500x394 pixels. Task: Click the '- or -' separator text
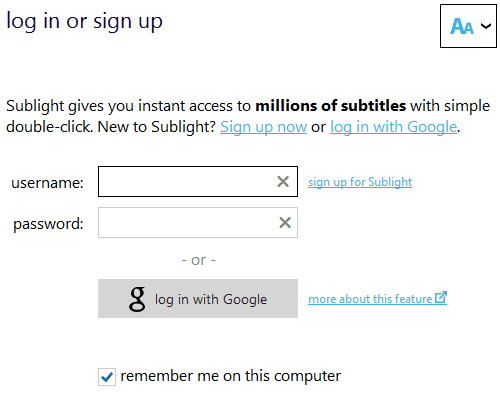pyautogui.click(x=199, y=260)
